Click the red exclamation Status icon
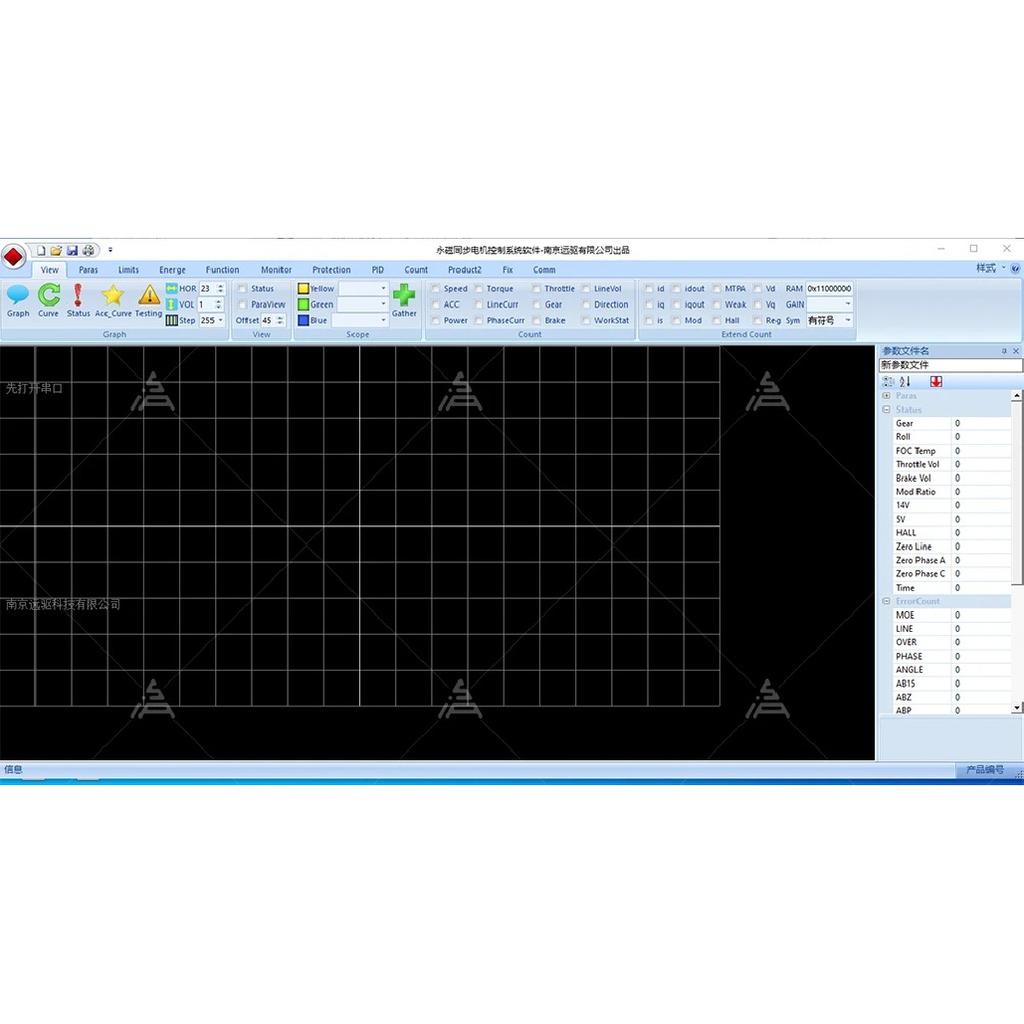This screenshot has width=1024, height=1024. pyautogui.click(x=78, y=295)
